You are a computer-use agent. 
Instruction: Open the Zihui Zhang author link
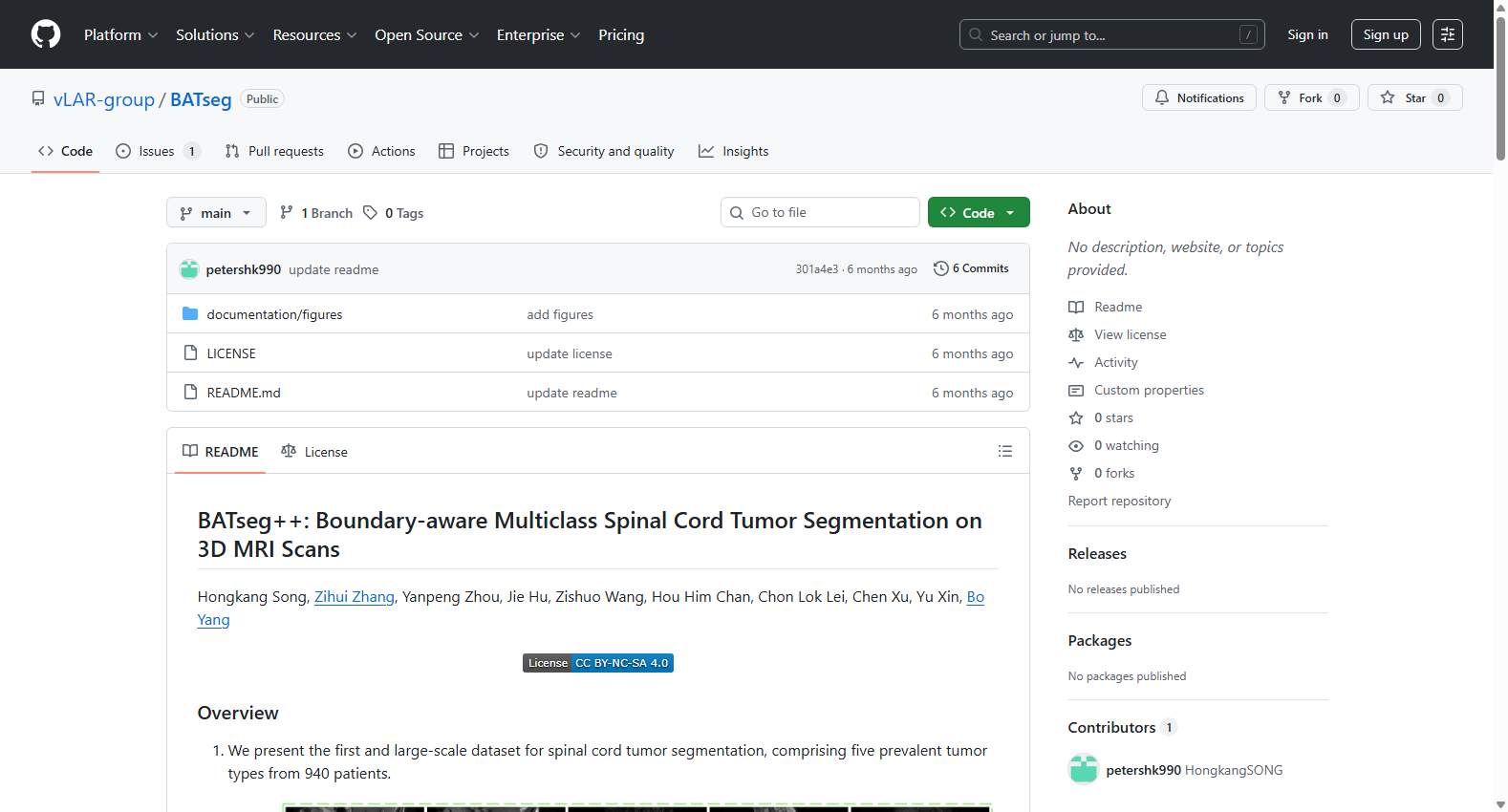(355, 596)
